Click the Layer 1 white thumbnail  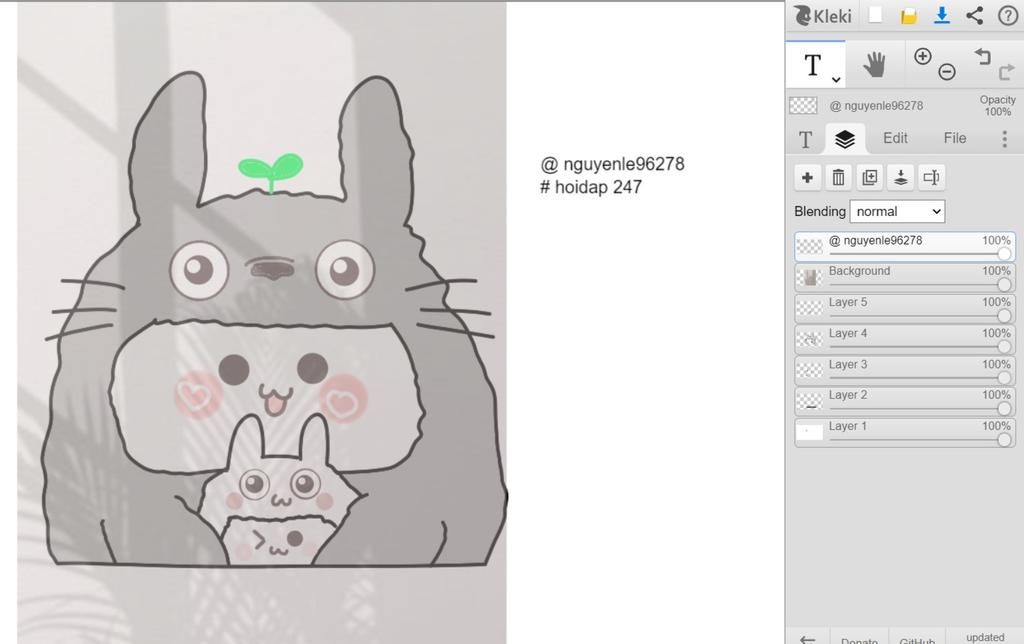810,432
